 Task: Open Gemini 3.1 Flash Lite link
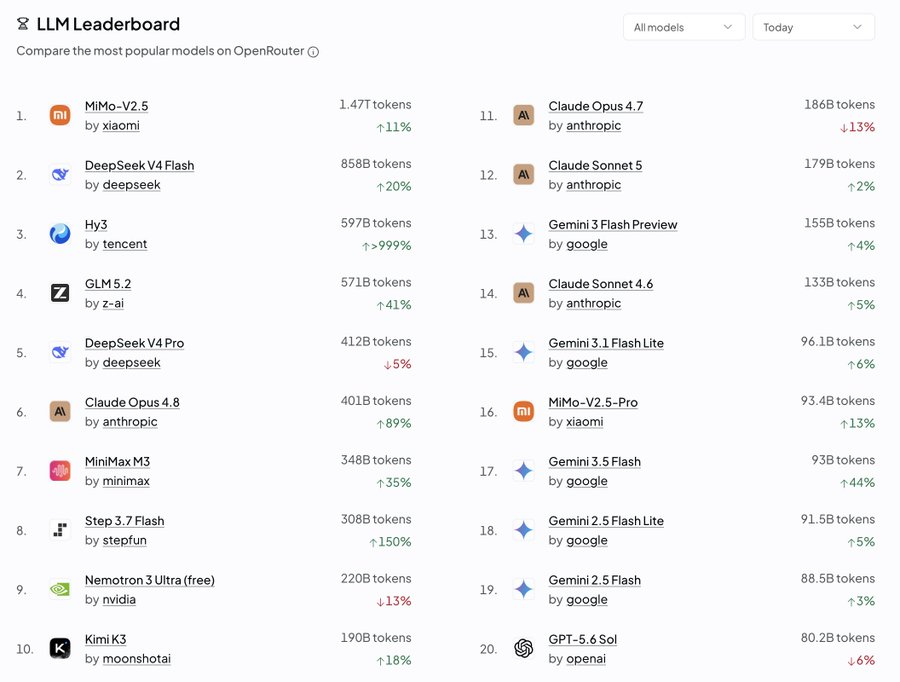tap(606, 343)
